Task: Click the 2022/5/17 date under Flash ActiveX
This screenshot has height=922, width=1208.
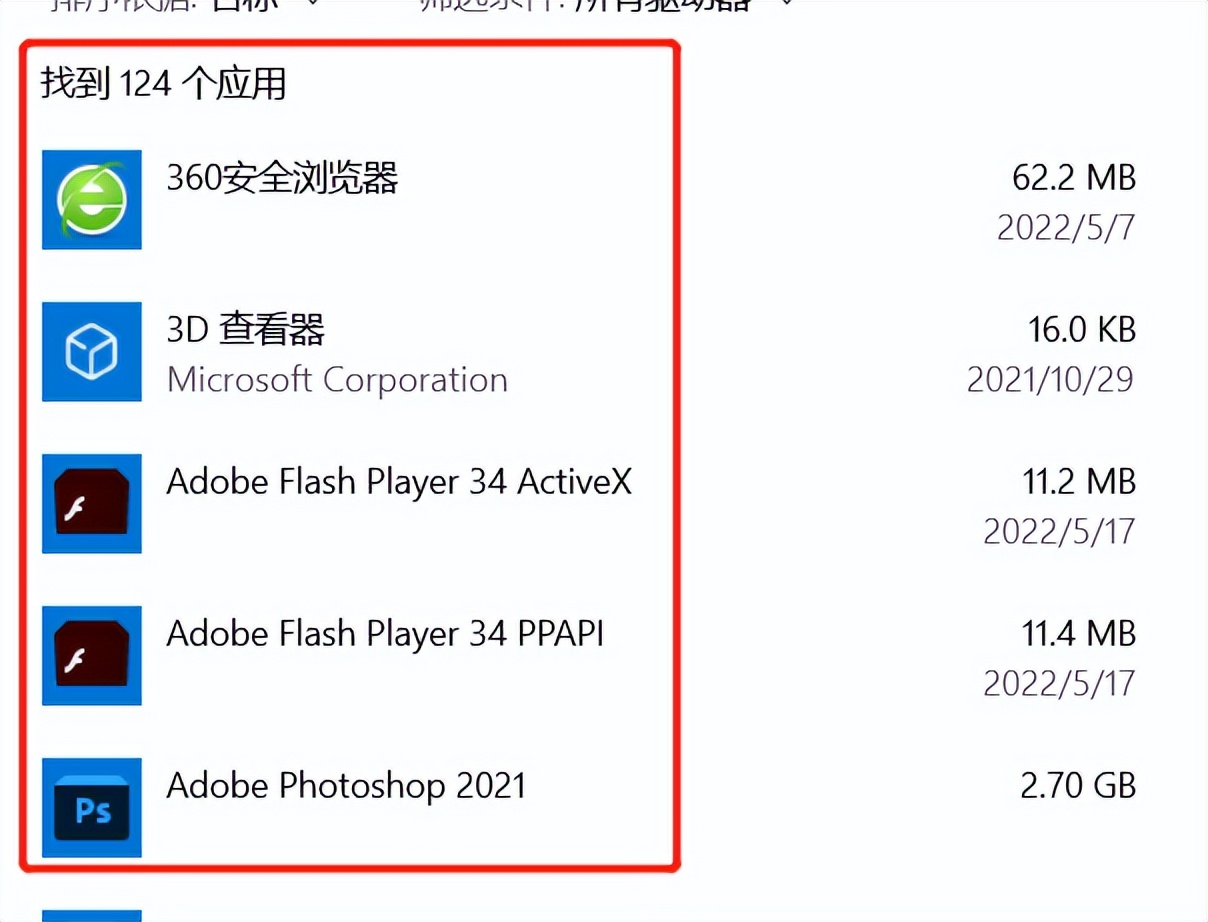Action: 1056,531
